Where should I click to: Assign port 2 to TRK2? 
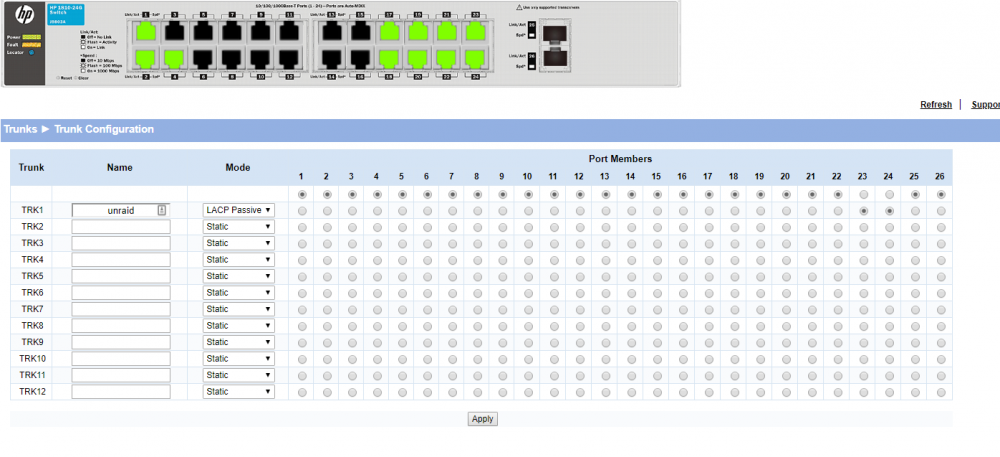(327, 227)
